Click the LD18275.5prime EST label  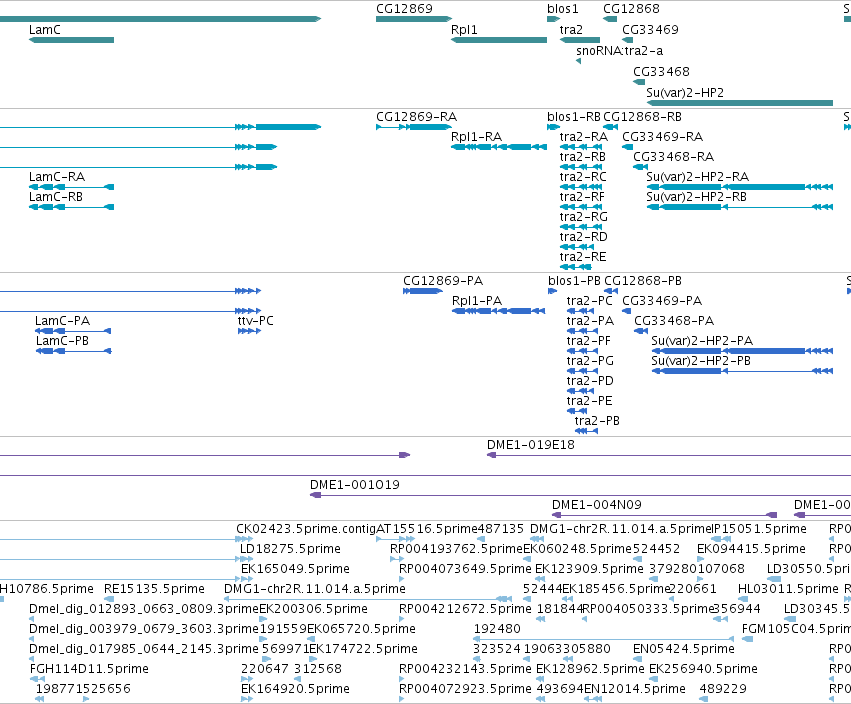pyautogui.click(x=290, y=549)
